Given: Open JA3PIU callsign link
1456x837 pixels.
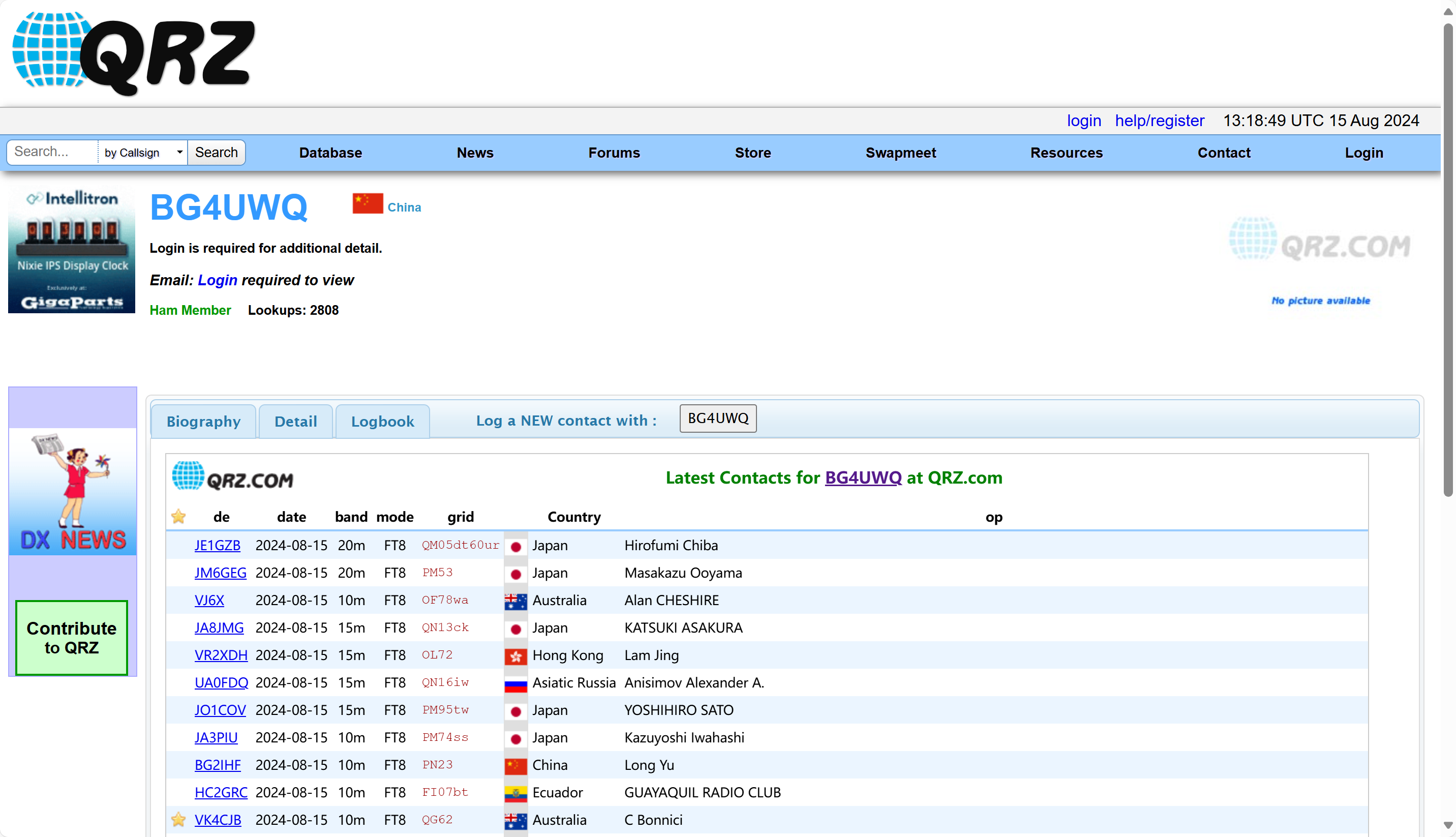Looking at the screenshot, I should (216, 738).
